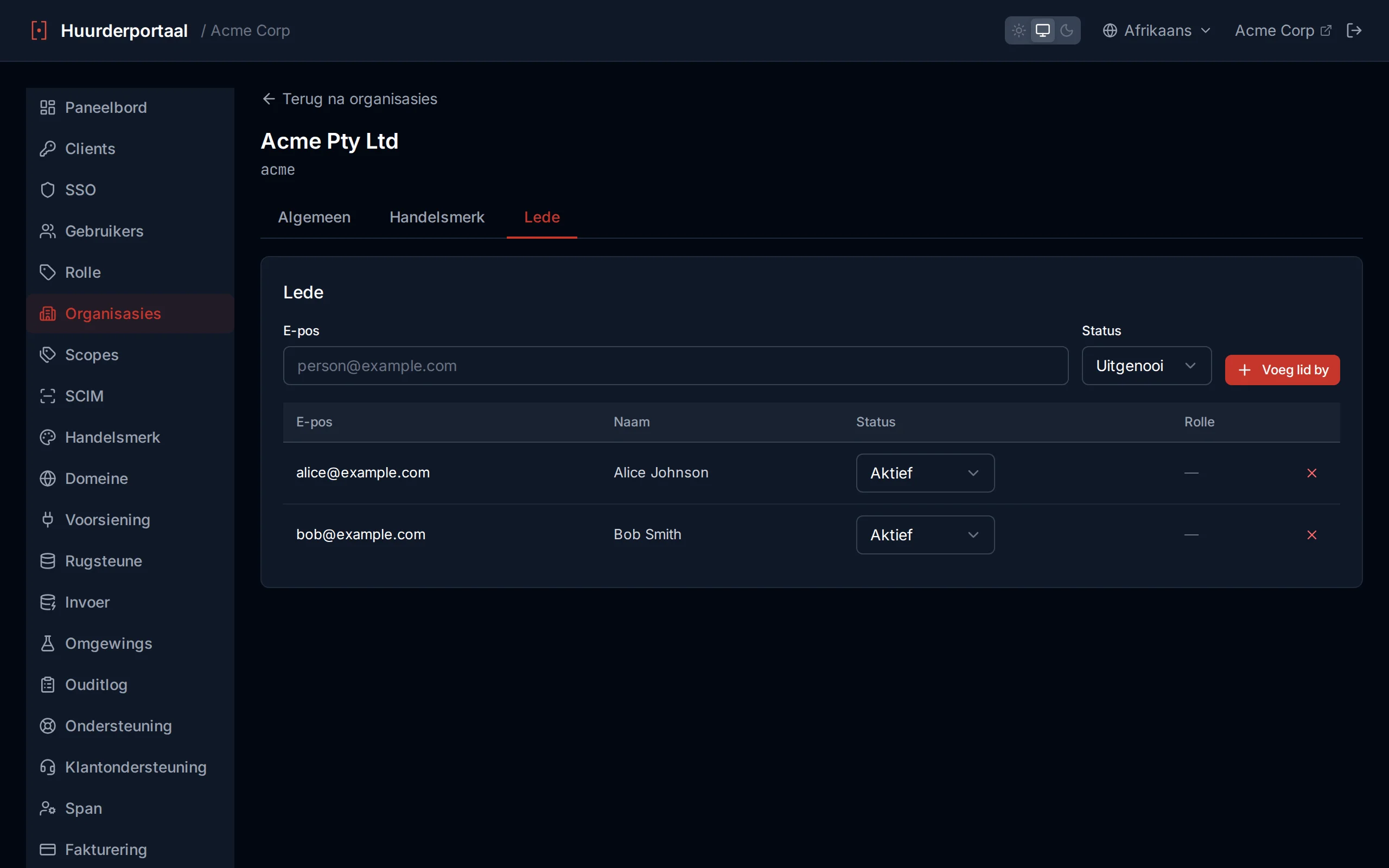The height and width of the screenshot is (868, 1389).
Task: Open Rugsteune database item
Action: point(130,561)
